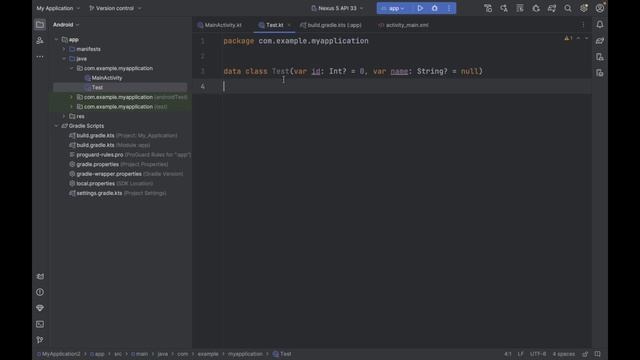Open IDE settings gear icon
Image resolution: width=640 pixels, height=360 pixels.
point(584,8)
